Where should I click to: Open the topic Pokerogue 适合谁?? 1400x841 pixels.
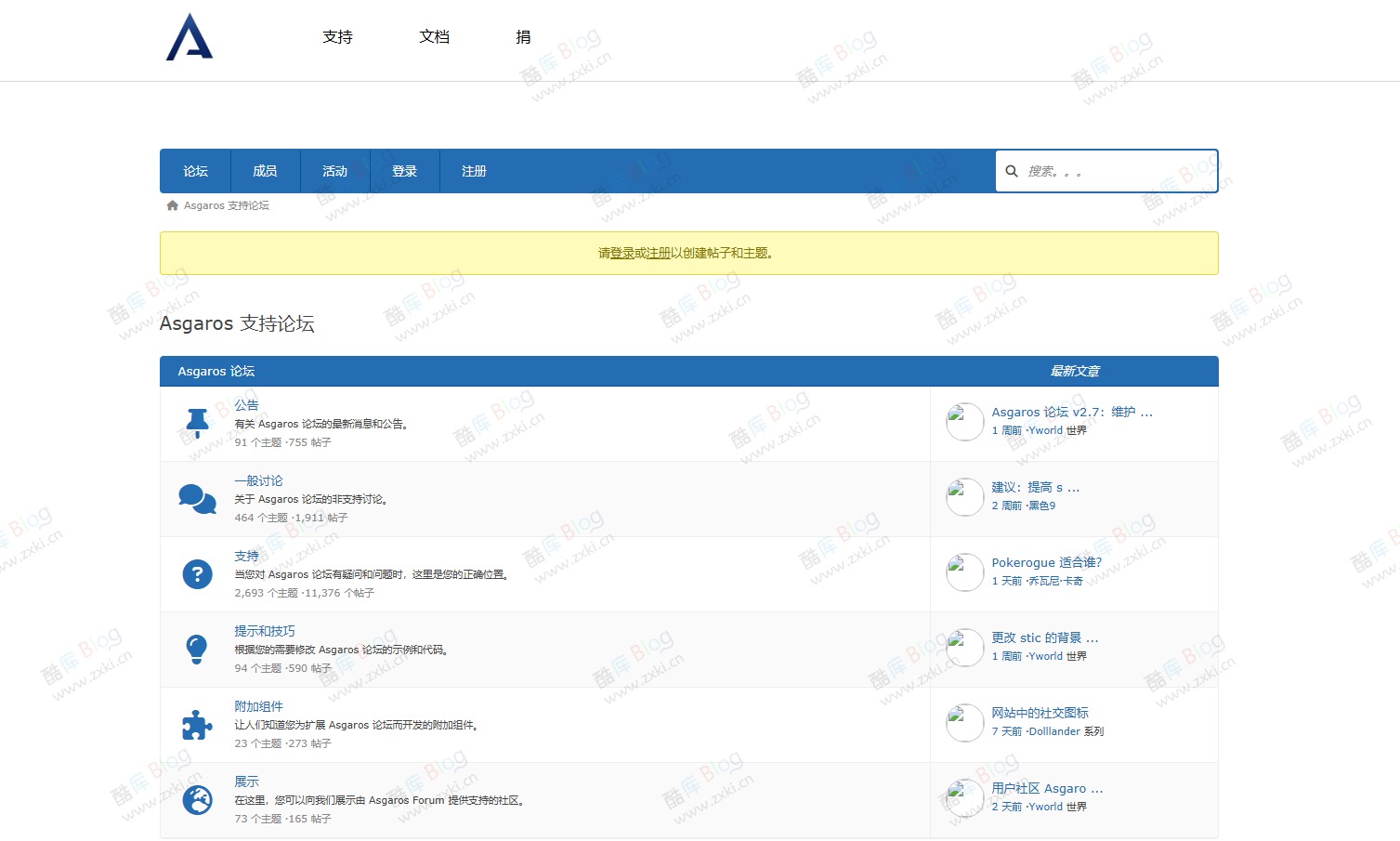pyautogui.click(x=1046, y=562)
